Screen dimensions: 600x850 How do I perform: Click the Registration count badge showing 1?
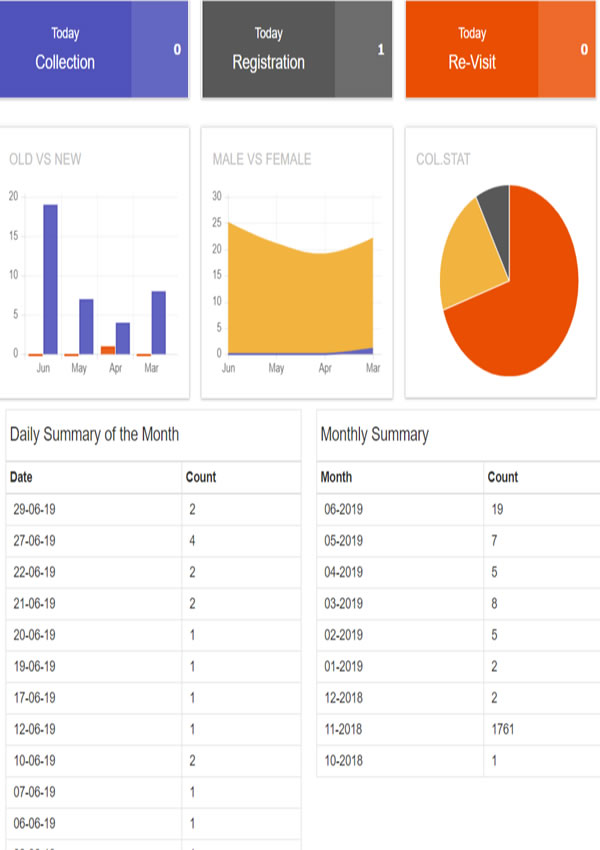pyautogui.click(x=380, y=49)
